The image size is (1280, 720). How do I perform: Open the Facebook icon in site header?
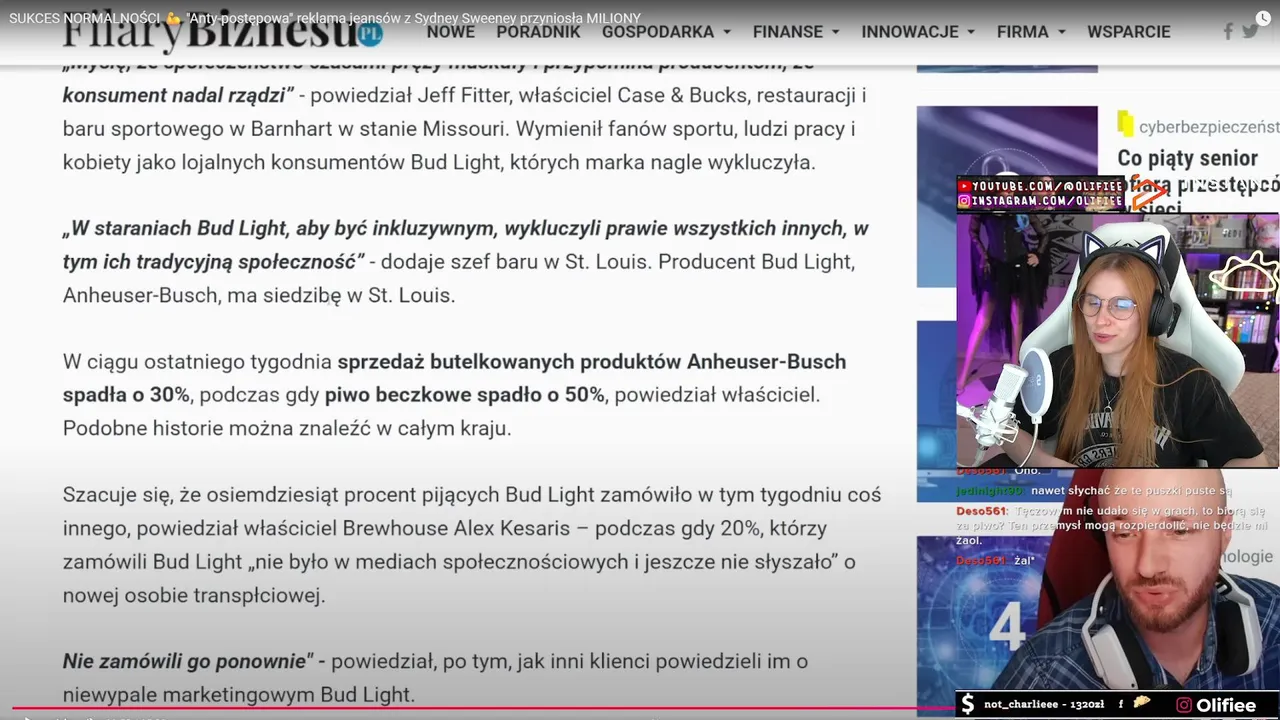[x=1228, y=31]
